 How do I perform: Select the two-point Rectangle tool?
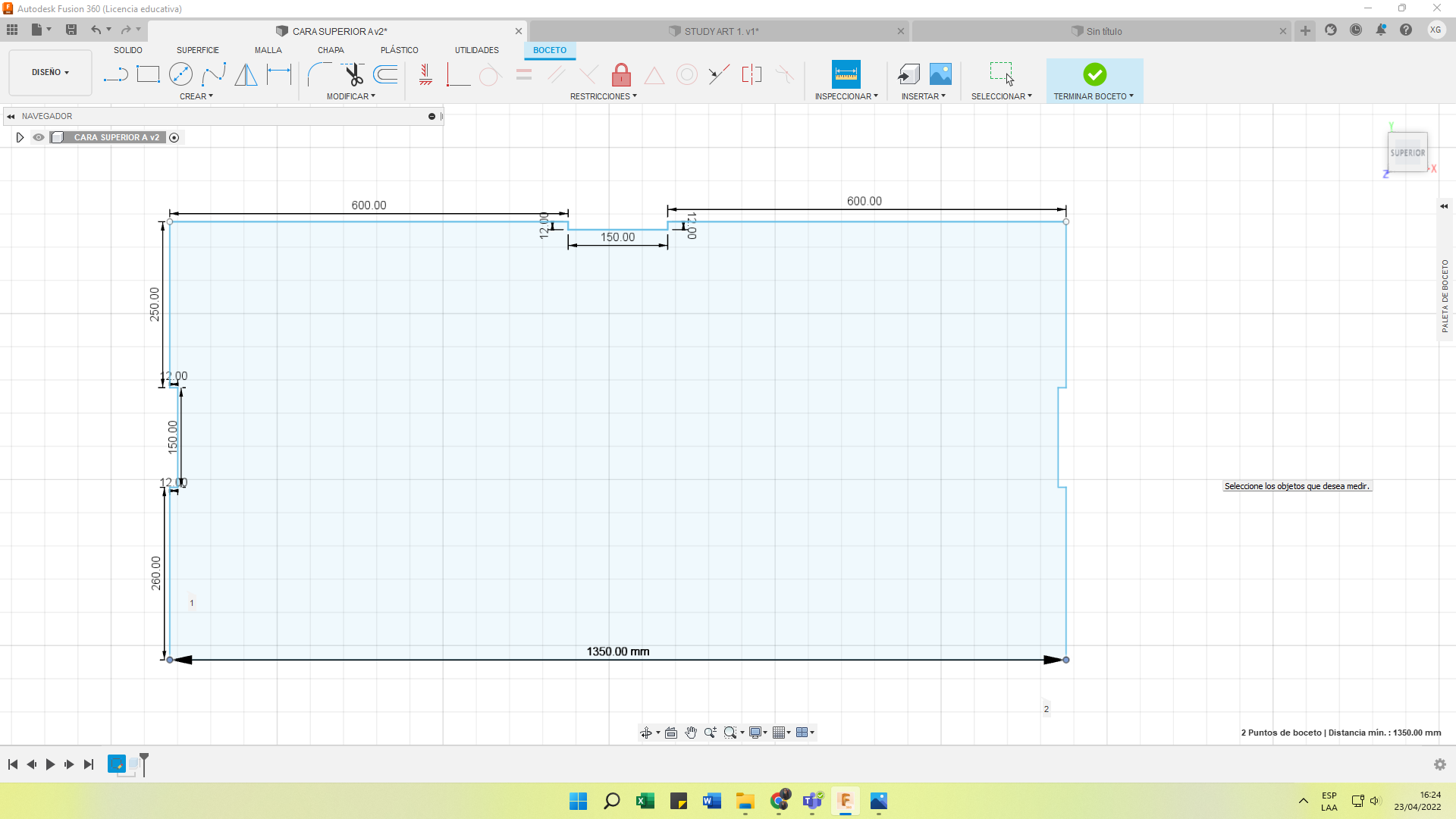coord(148,74)
